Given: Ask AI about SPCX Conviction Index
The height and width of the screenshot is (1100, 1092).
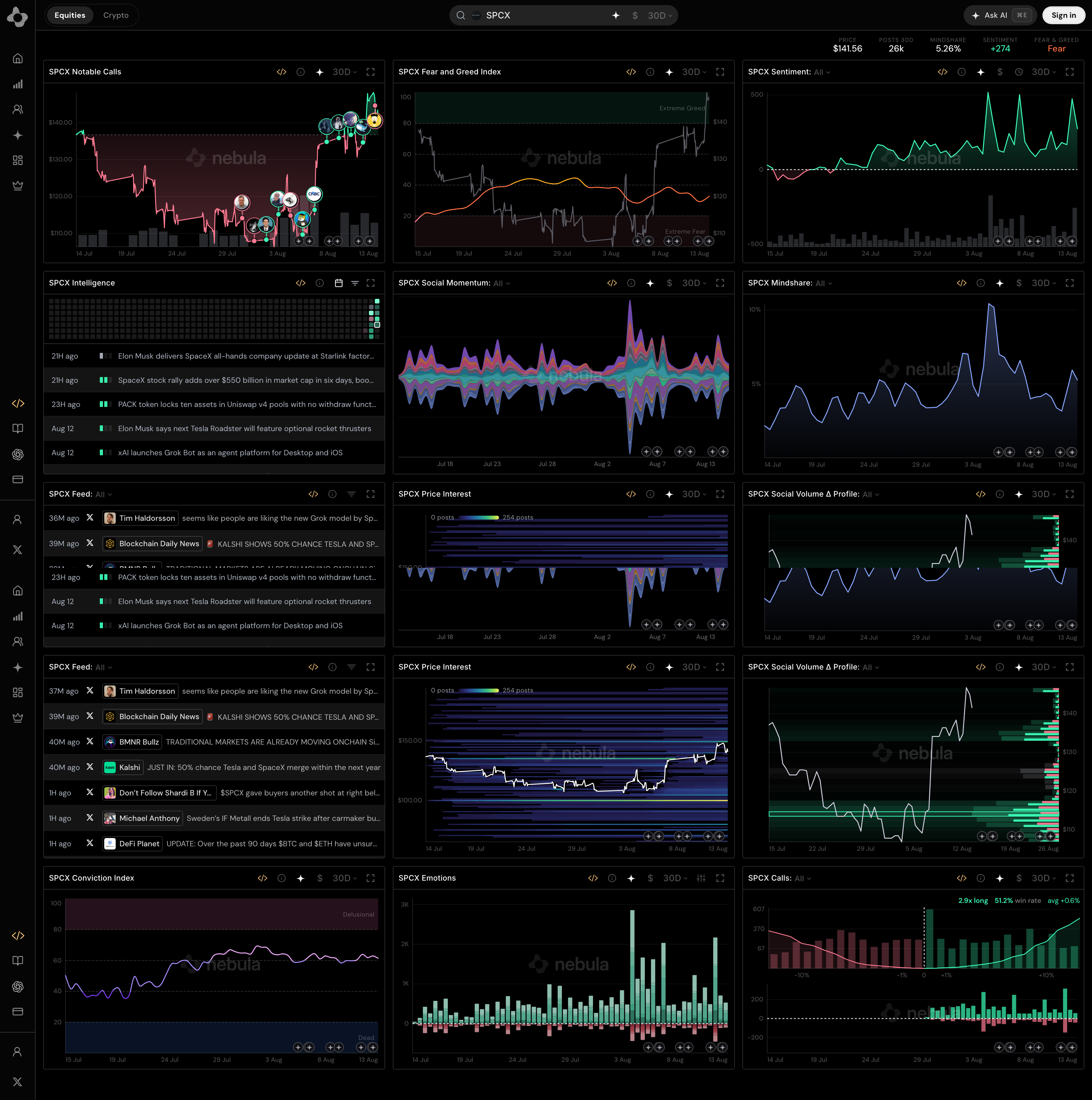Looking at the screenshot, I should coord(300,878).
